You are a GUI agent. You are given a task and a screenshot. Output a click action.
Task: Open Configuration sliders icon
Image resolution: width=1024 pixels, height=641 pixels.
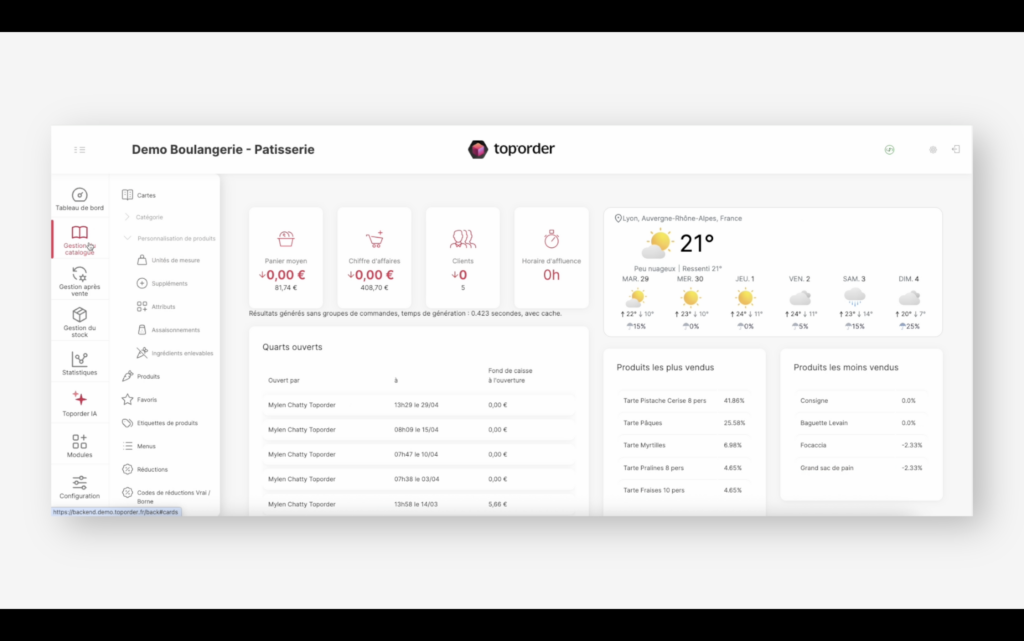coord(80,483)
